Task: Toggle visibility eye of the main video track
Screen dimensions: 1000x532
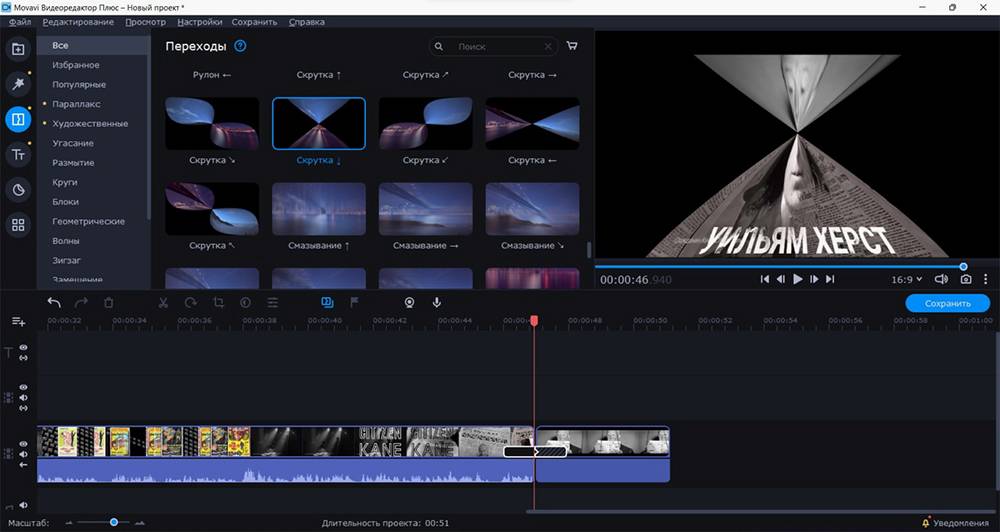Action: 24,443
